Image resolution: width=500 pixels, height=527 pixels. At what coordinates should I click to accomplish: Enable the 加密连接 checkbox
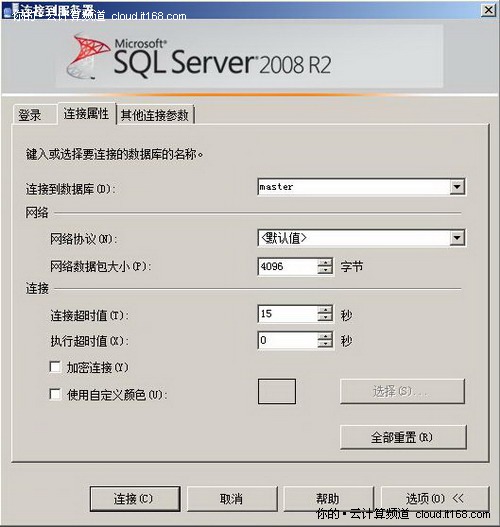(x=55, y=367)
